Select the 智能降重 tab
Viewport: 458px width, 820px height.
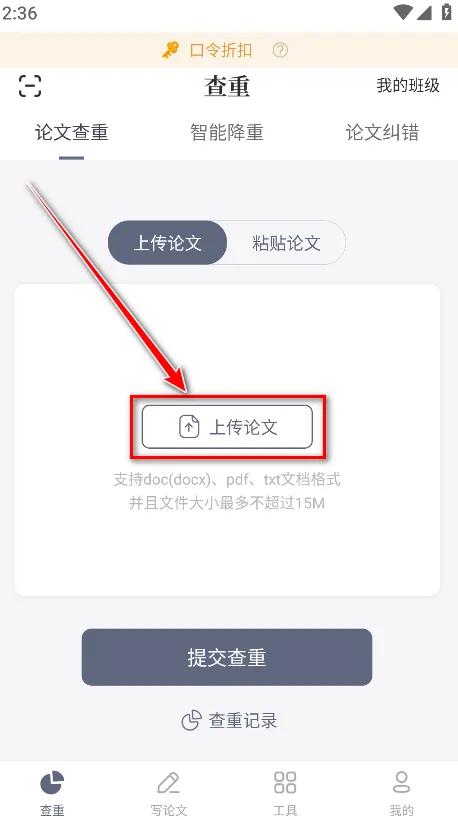coord(227,132)
